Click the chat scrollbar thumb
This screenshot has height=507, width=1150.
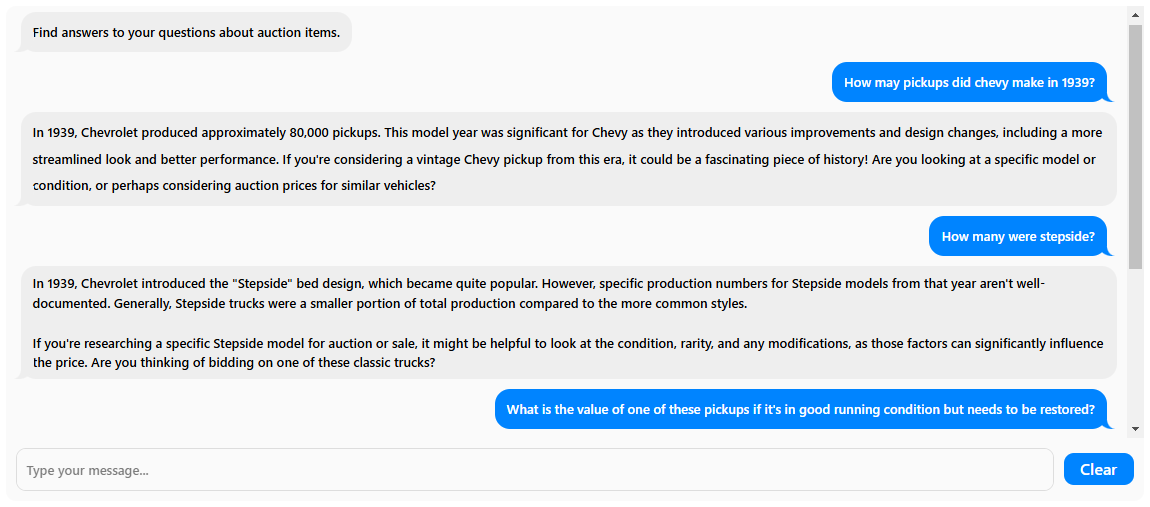1135,146
